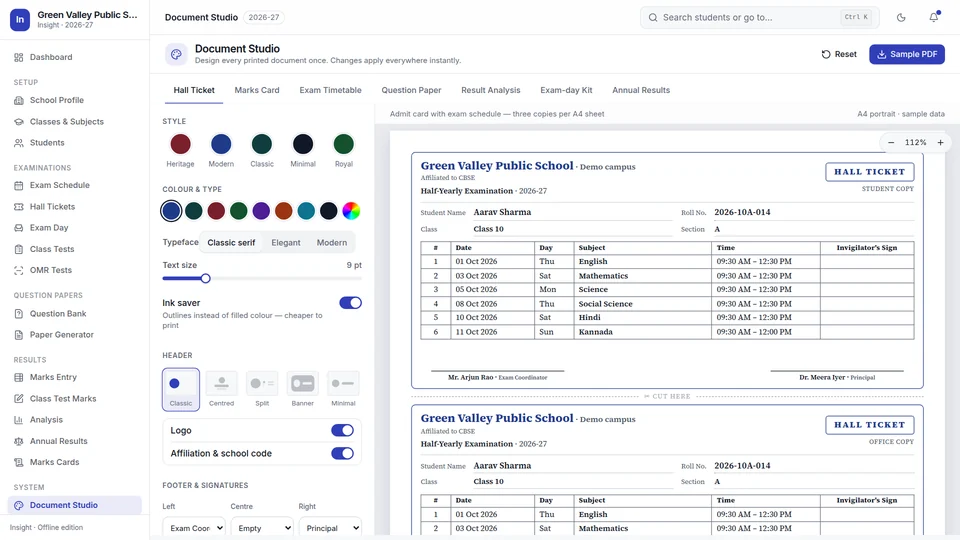Switch to Exam-day Kit tab
960x540 pixels.
tap(566, 90)
